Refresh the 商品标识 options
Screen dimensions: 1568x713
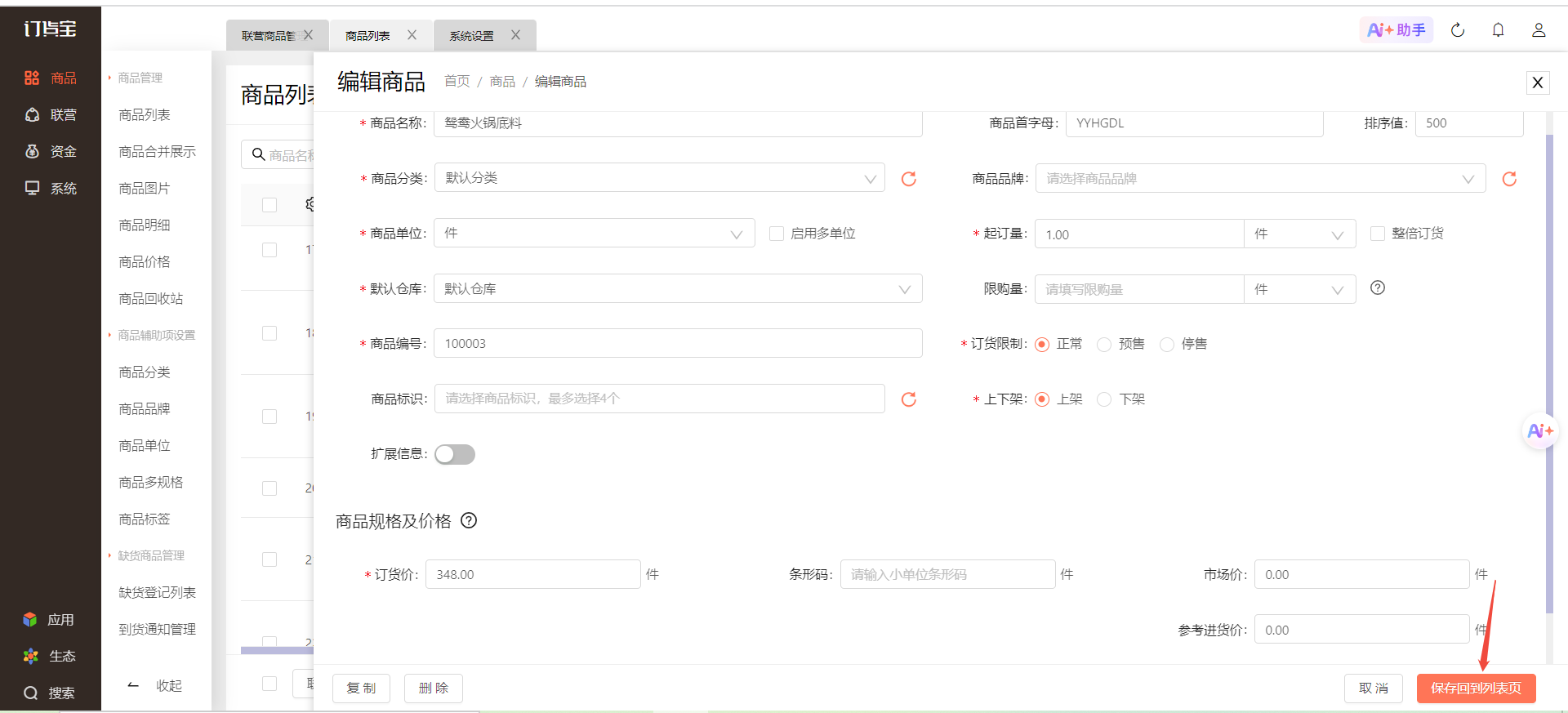[908, 399]
